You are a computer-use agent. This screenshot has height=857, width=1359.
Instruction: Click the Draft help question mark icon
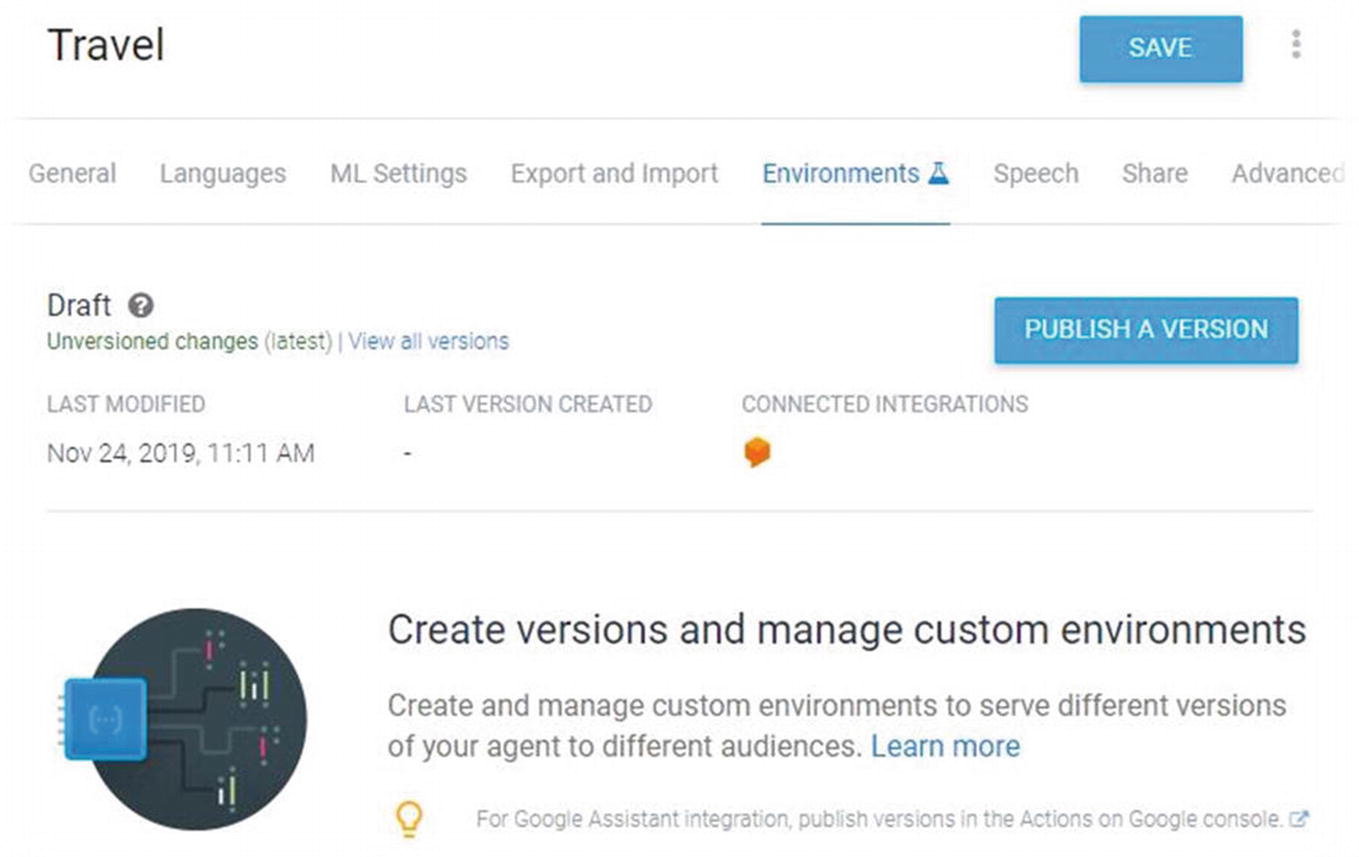142,305
